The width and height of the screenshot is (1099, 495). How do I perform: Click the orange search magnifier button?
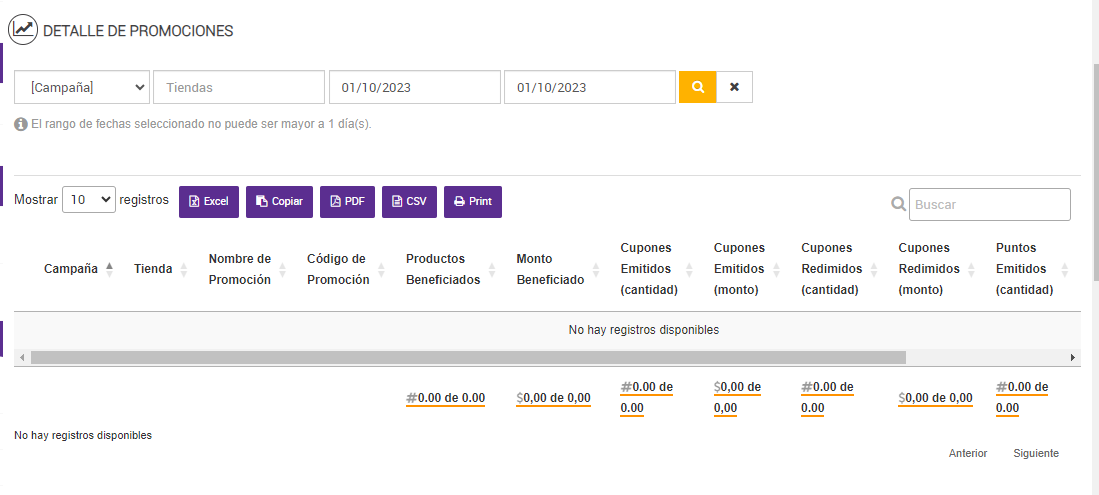(698, 87)
